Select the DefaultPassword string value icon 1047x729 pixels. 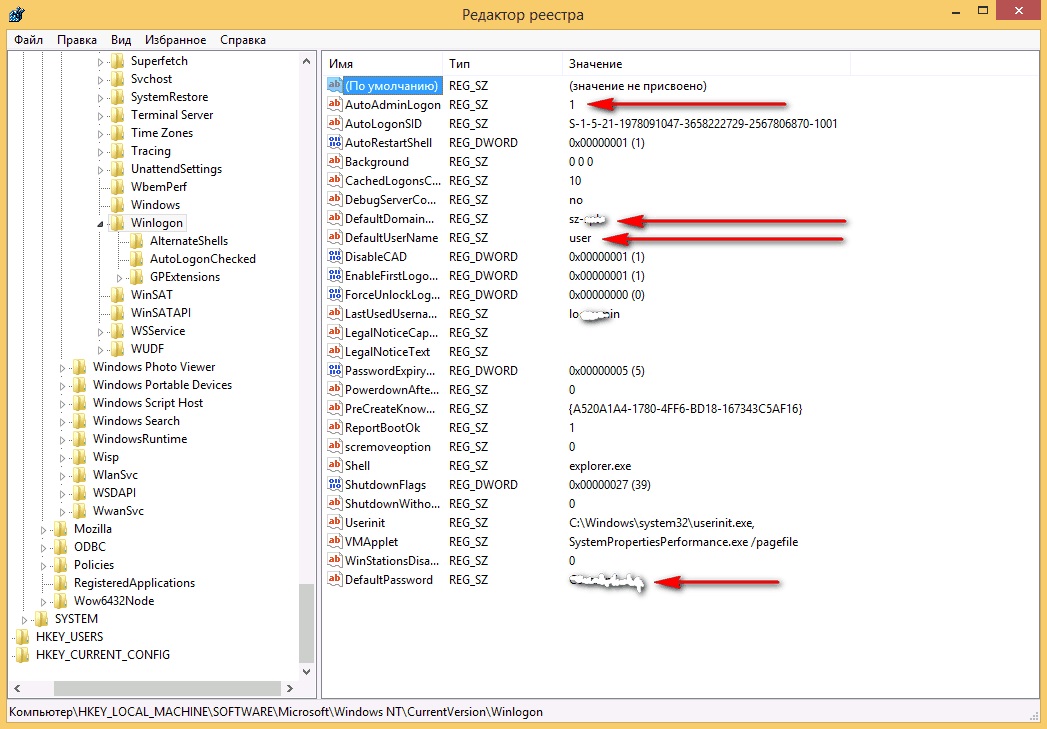[x=335, y=579]
